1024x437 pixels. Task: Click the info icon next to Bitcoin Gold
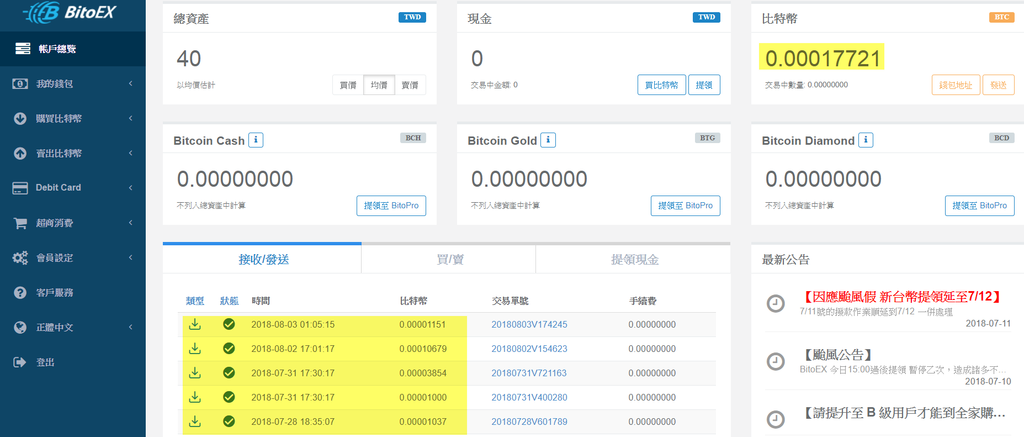pos(549,140)
